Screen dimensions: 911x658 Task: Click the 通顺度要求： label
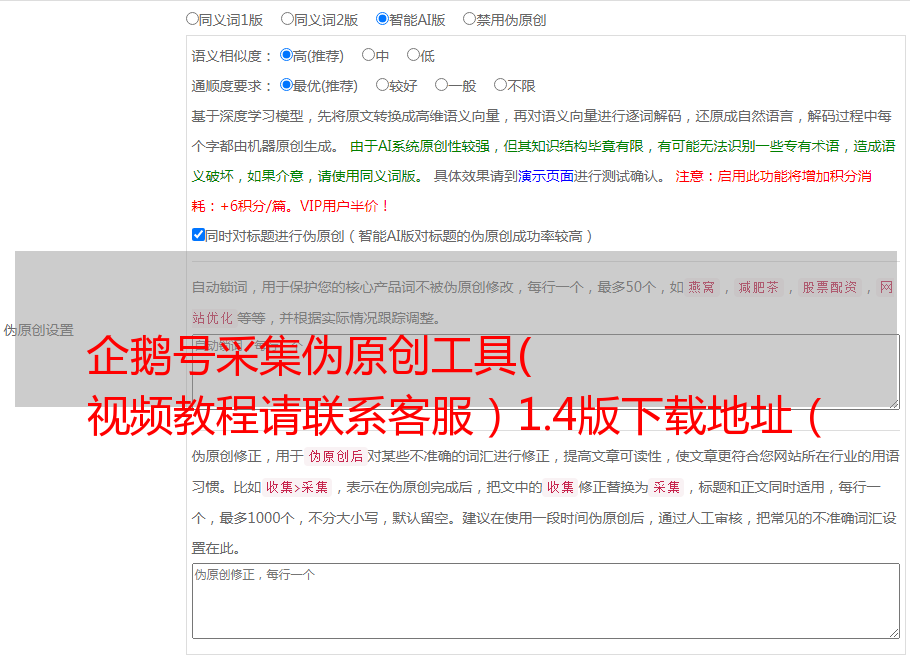click(x=232, y=86)
